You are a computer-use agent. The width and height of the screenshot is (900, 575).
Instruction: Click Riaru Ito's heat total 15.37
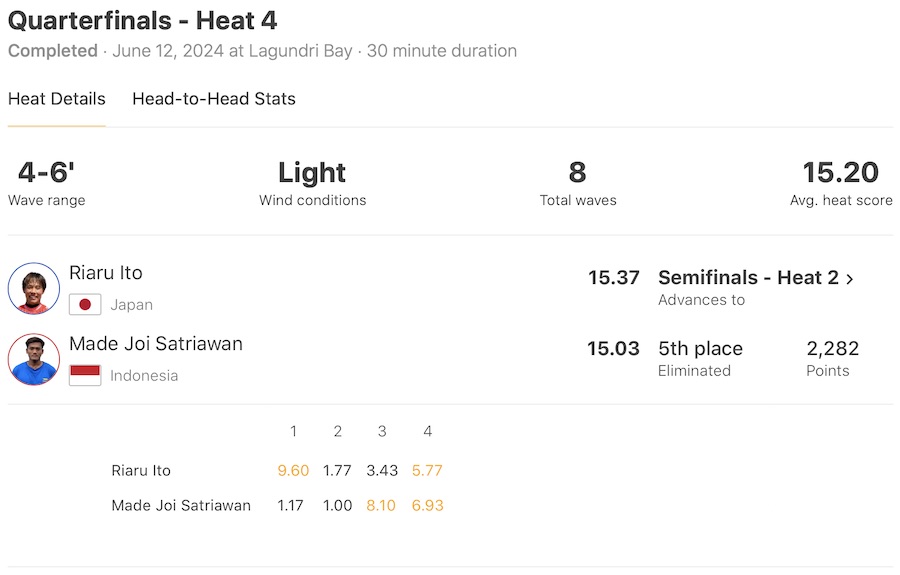[613, 278]
